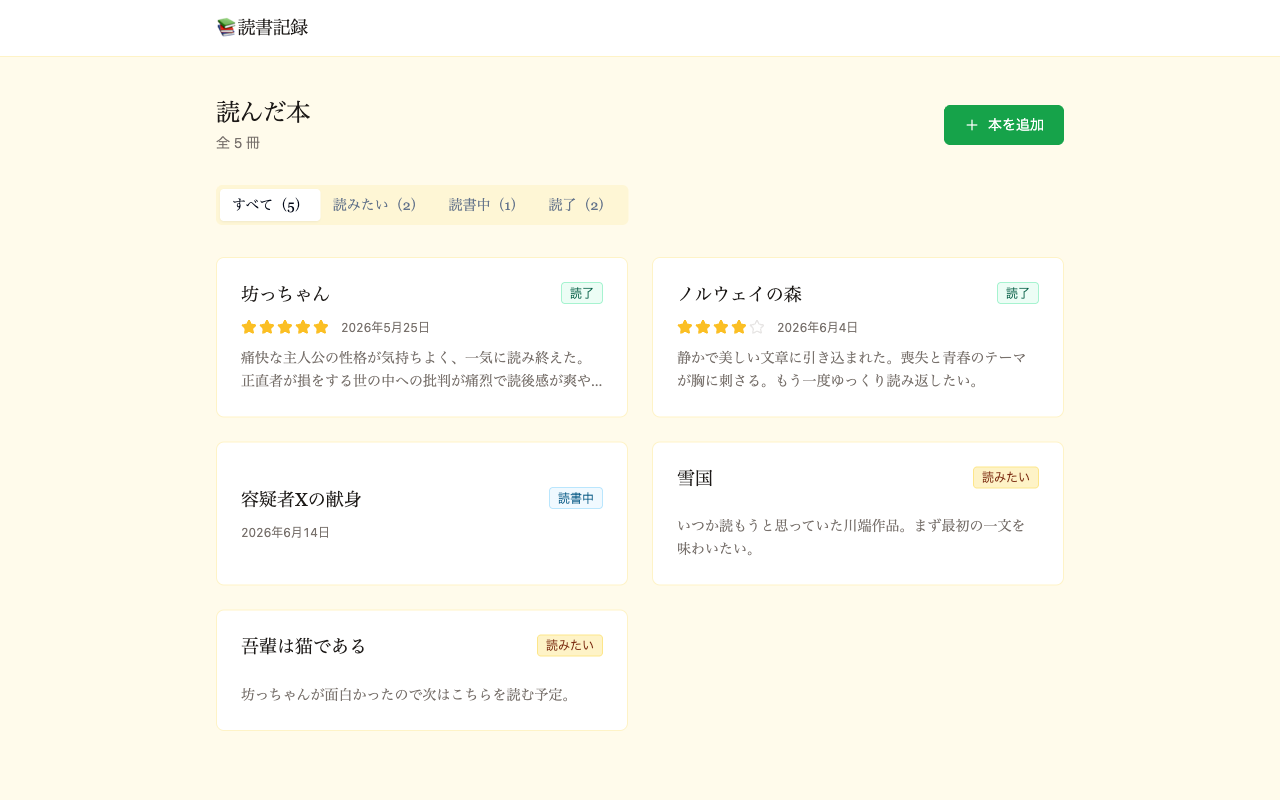Click the third star on ノルウェイの森
The image size is (1280, 800).
click(x=721, y=327)
